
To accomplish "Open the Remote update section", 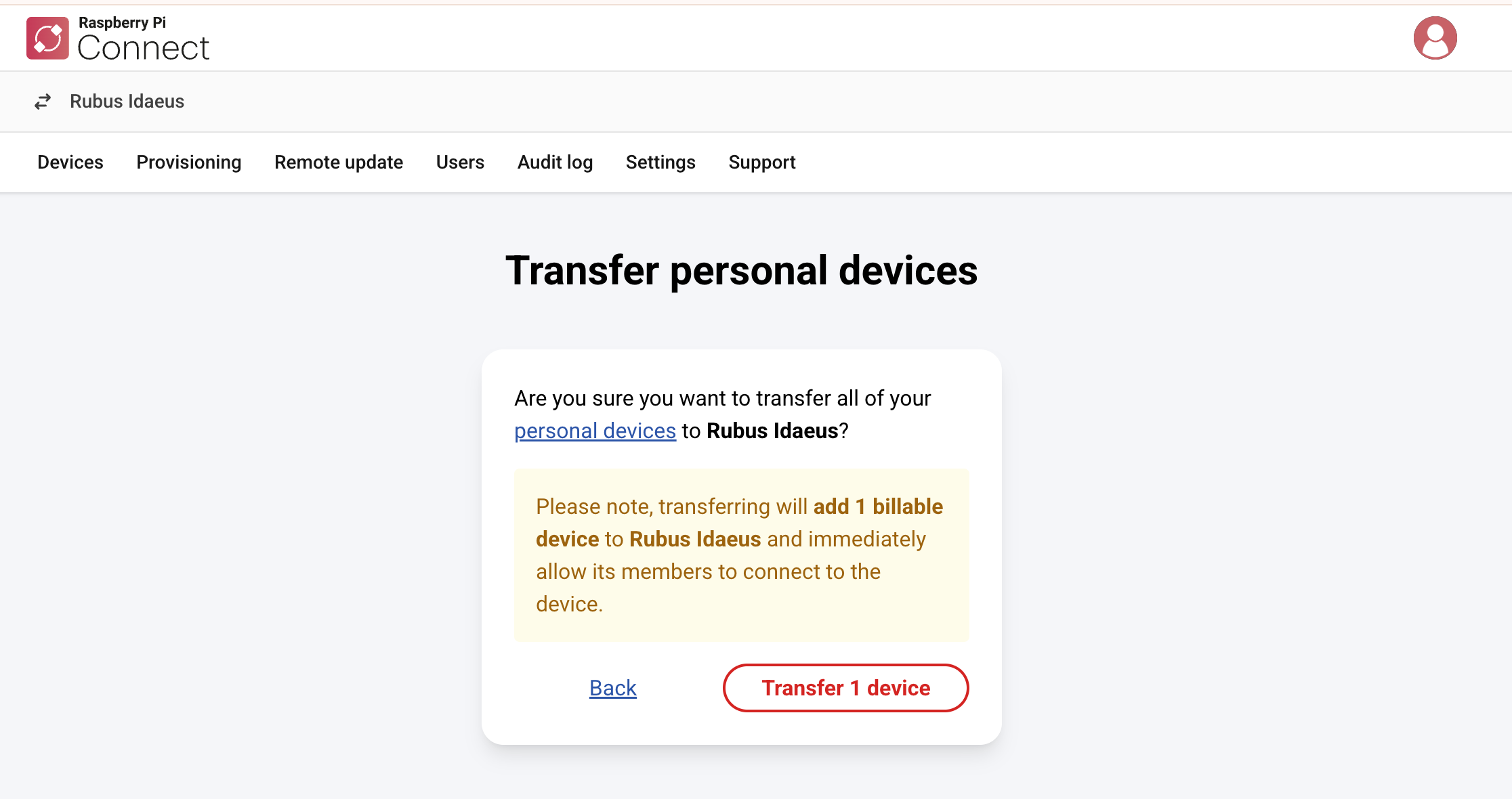I will [338, 162].
